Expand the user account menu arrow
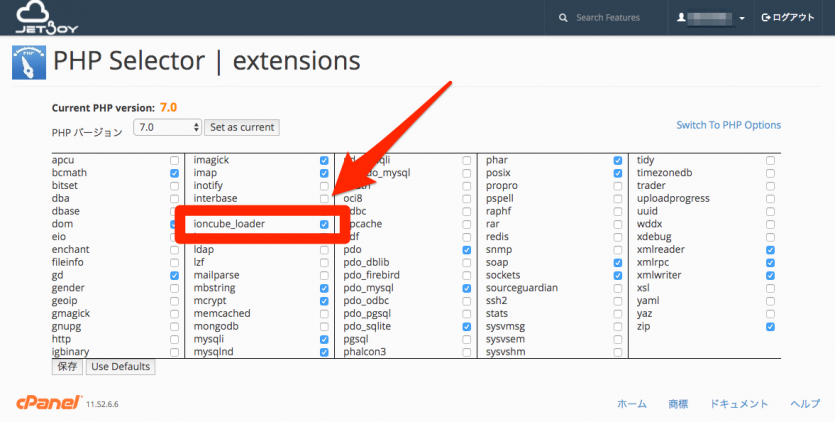 click(x=742, y=19)
